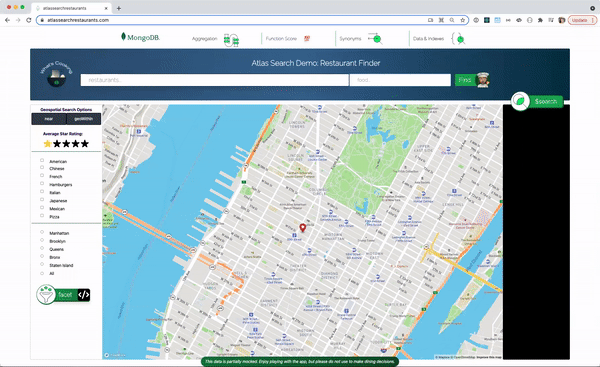
Task: Switch to the geoWithin search option
Action: [83, 119]
